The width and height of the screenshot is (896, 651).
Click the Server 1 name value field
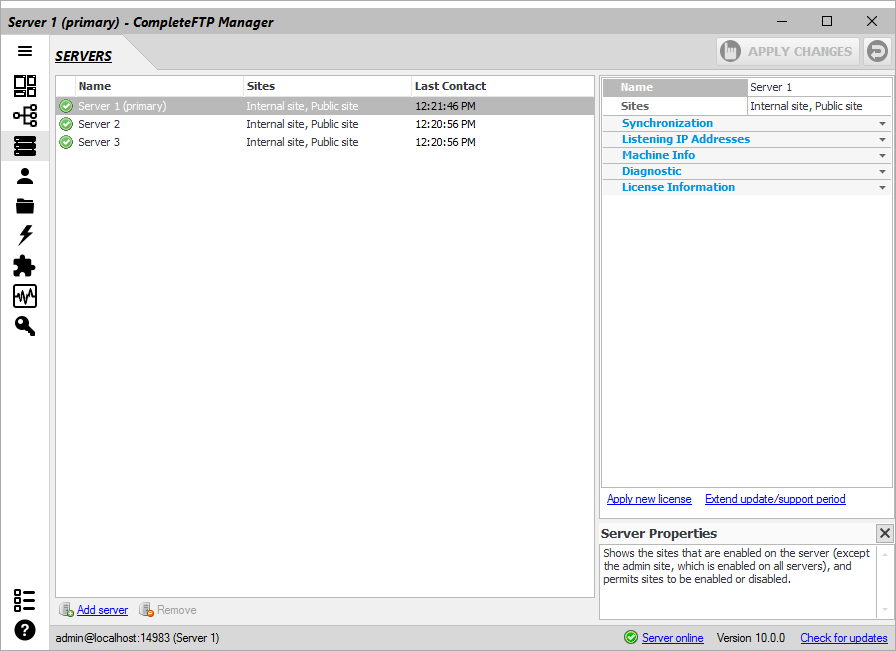click(819, 87)
